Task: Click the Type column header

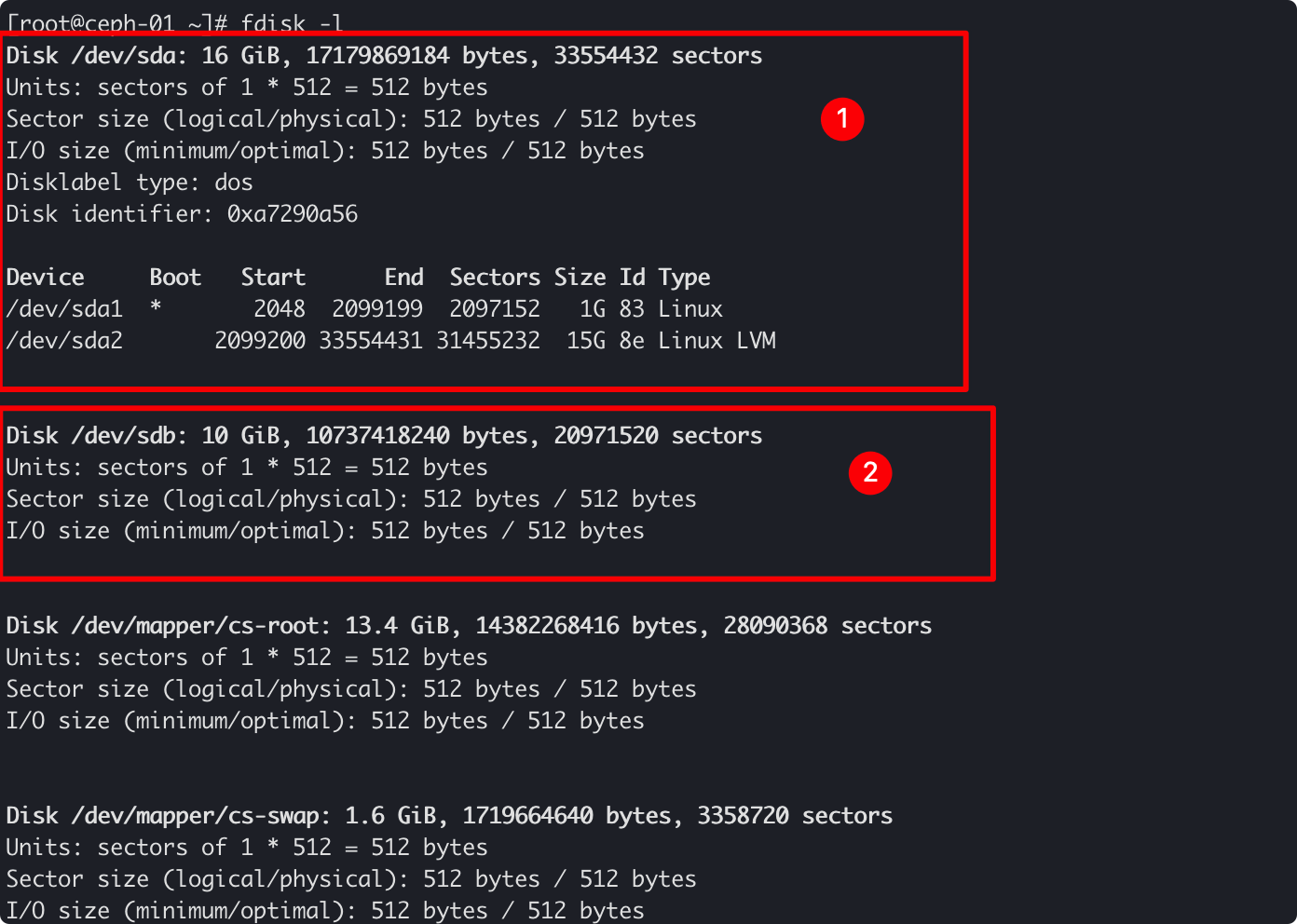Action: click(684, 278)
